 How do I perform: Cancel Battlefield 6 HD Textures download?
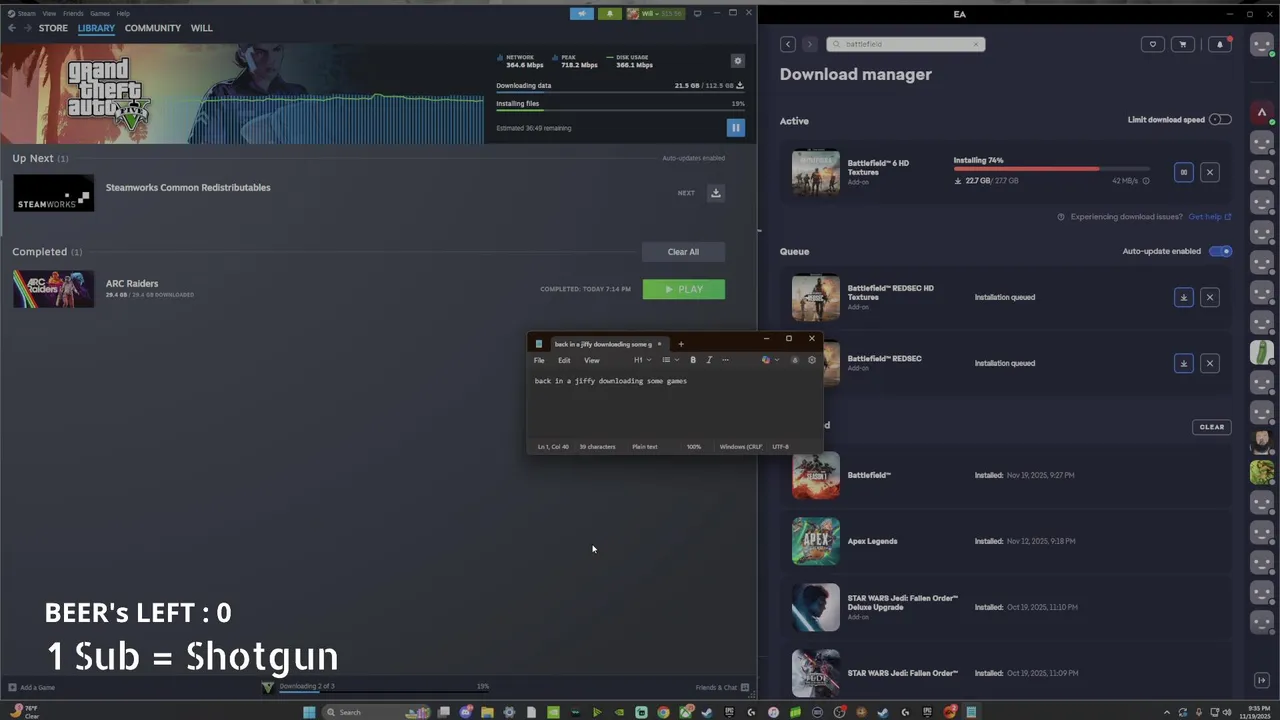1209,172
